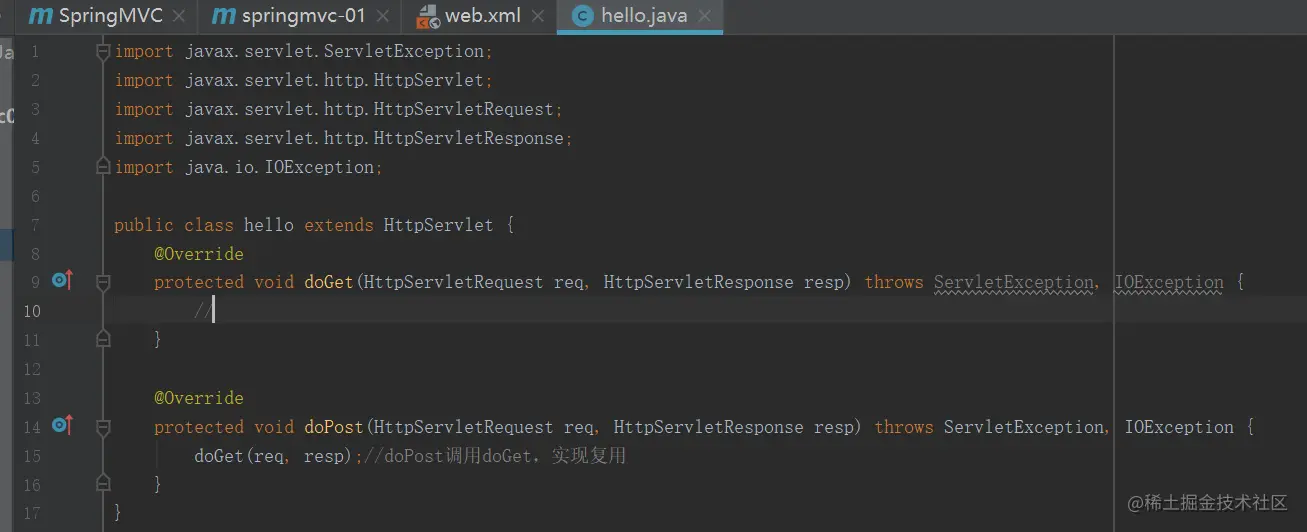Click HttpServlet after extends on line 7

[439, 225]
